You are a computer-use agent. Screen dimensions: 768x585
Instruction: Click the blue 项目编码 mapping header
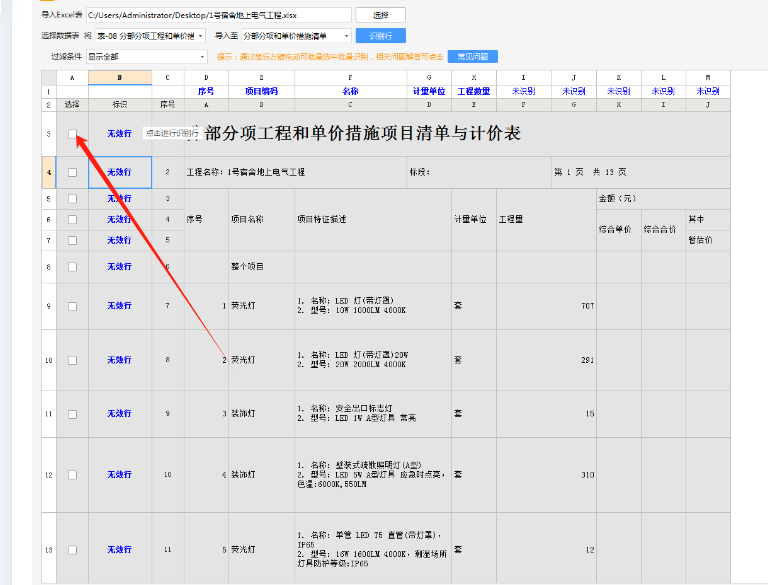pos(262,92)
